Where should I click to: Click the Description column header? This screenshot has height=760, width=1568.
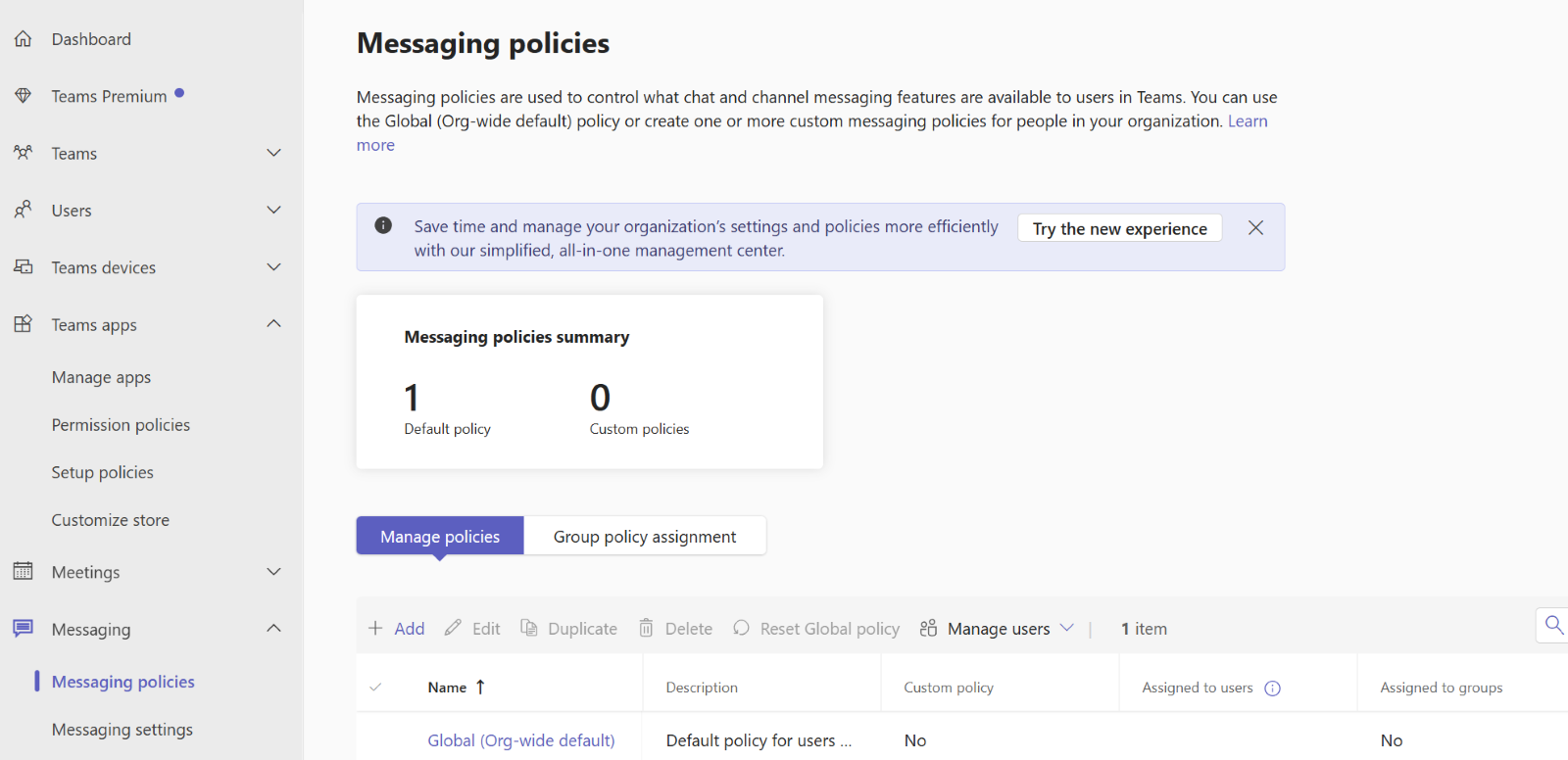tap(702, 688)
